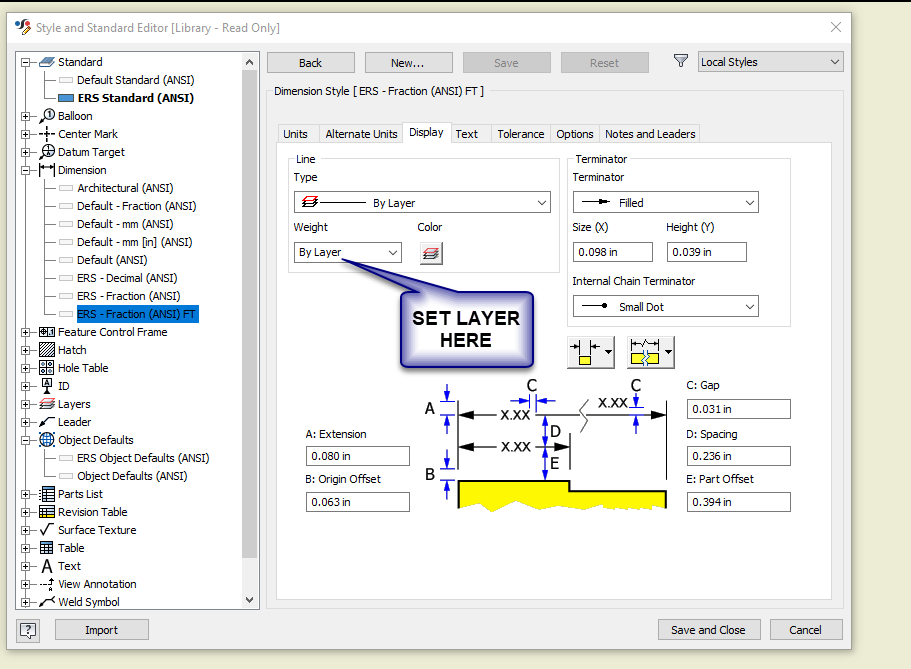
Task: Collapse the Standard tree node
Action: coord(26,62)
